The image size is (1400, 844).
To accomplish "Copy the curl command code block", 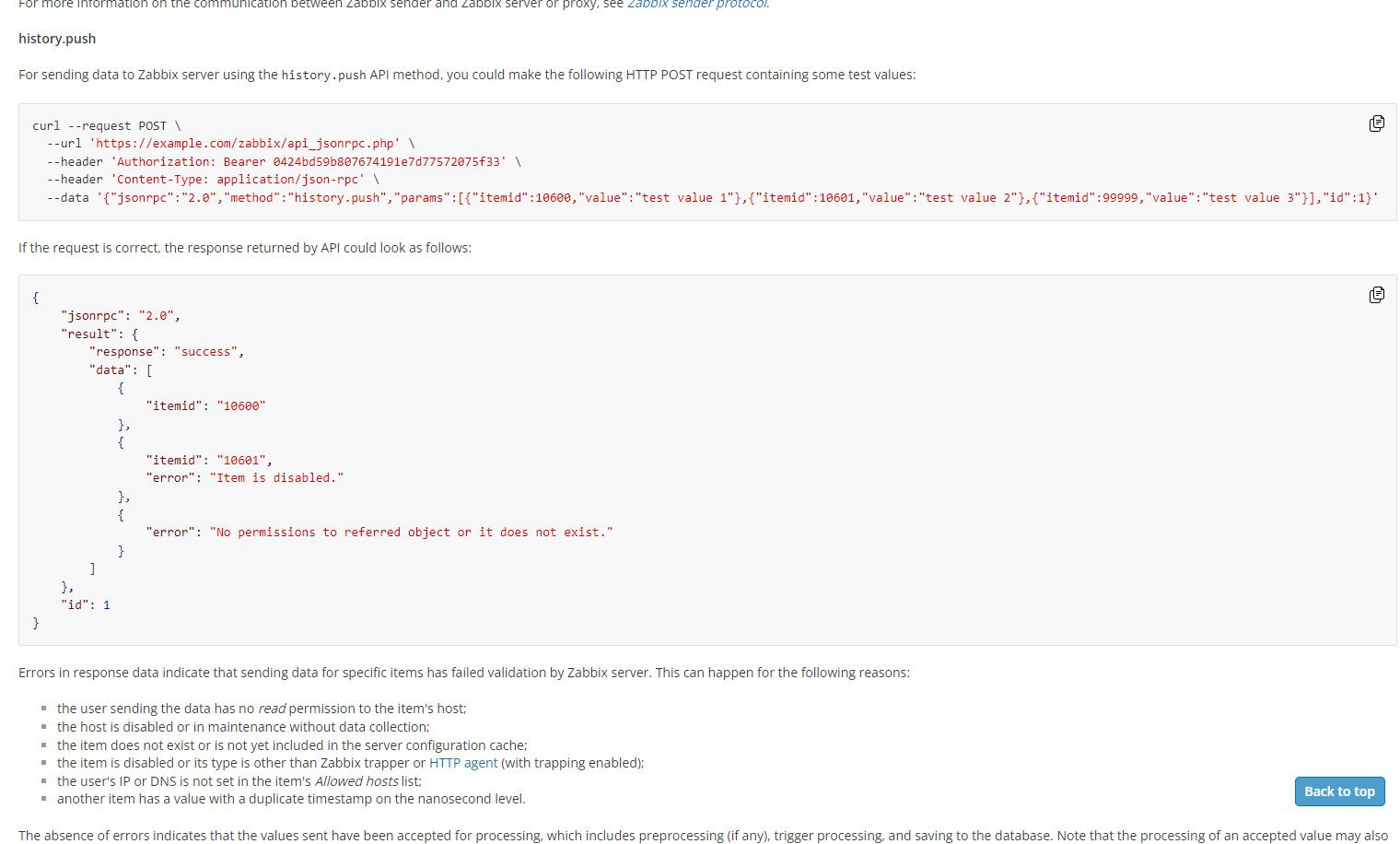I will 1376,123.
